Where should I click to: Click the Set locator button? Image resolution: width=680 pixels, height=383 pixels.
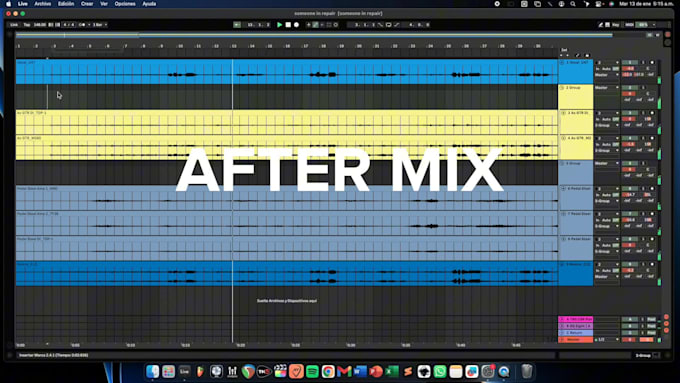pos(564,50)
